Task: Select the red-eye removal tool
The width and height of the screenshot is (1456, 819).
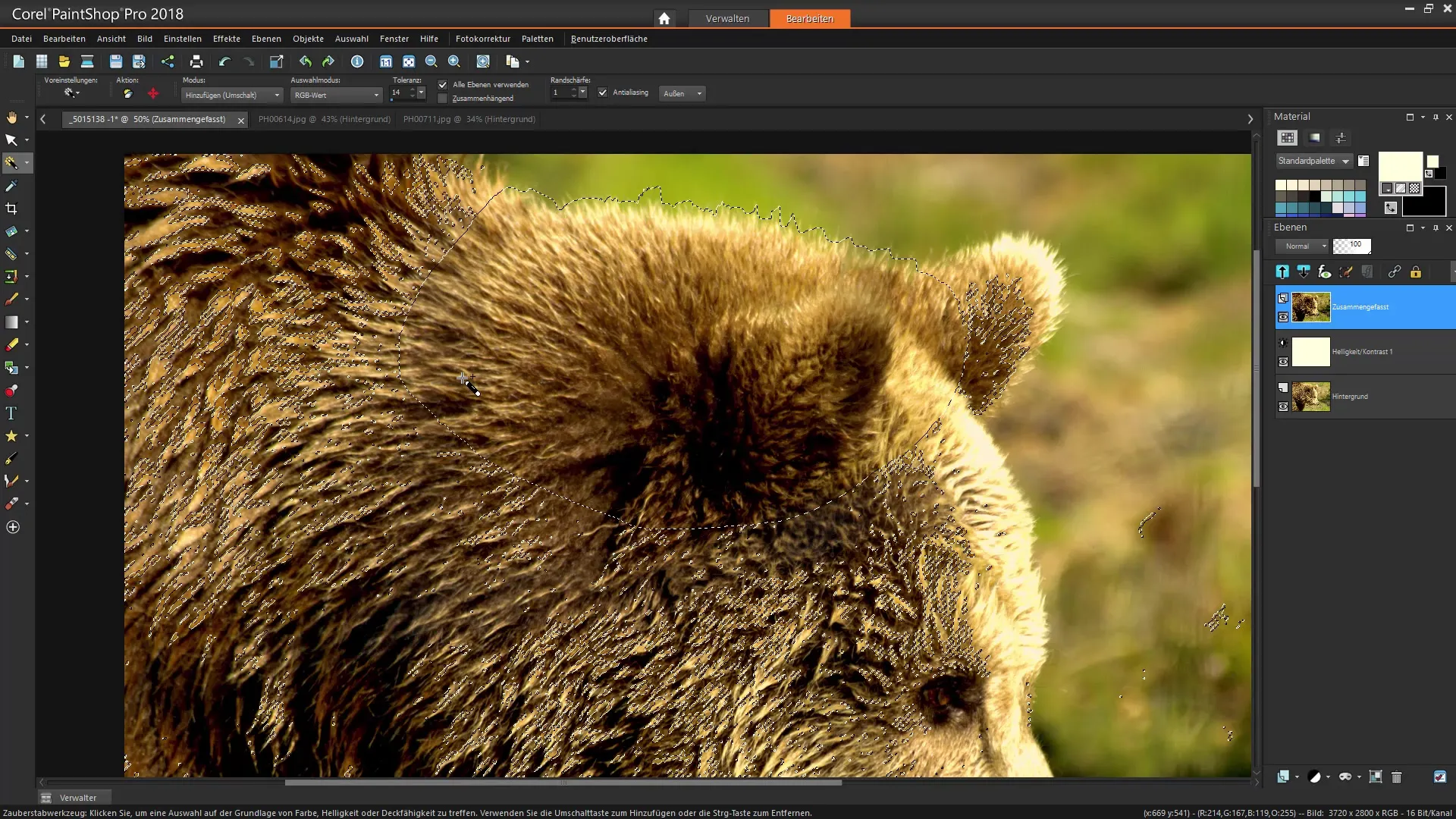Action: [11, 391]
